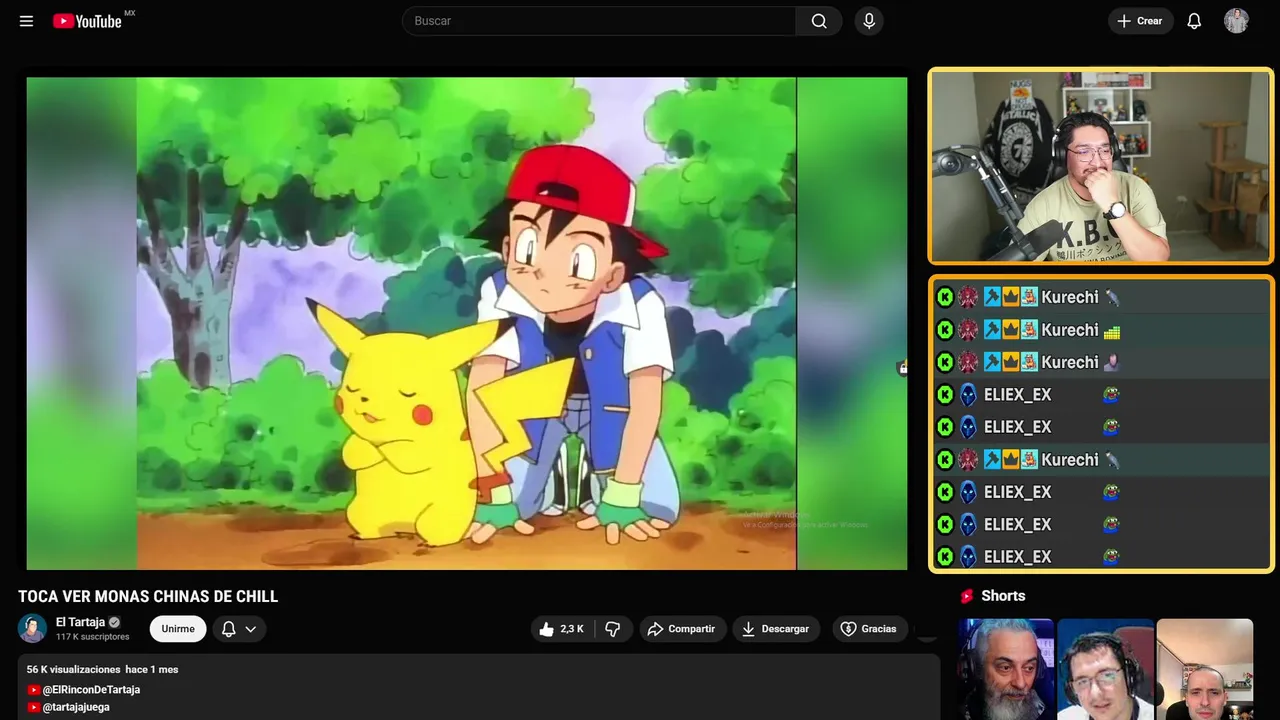Open the @ElRinconDeTartaja channel link
Screen dimensions: 1280x720
tap(91, 690)
